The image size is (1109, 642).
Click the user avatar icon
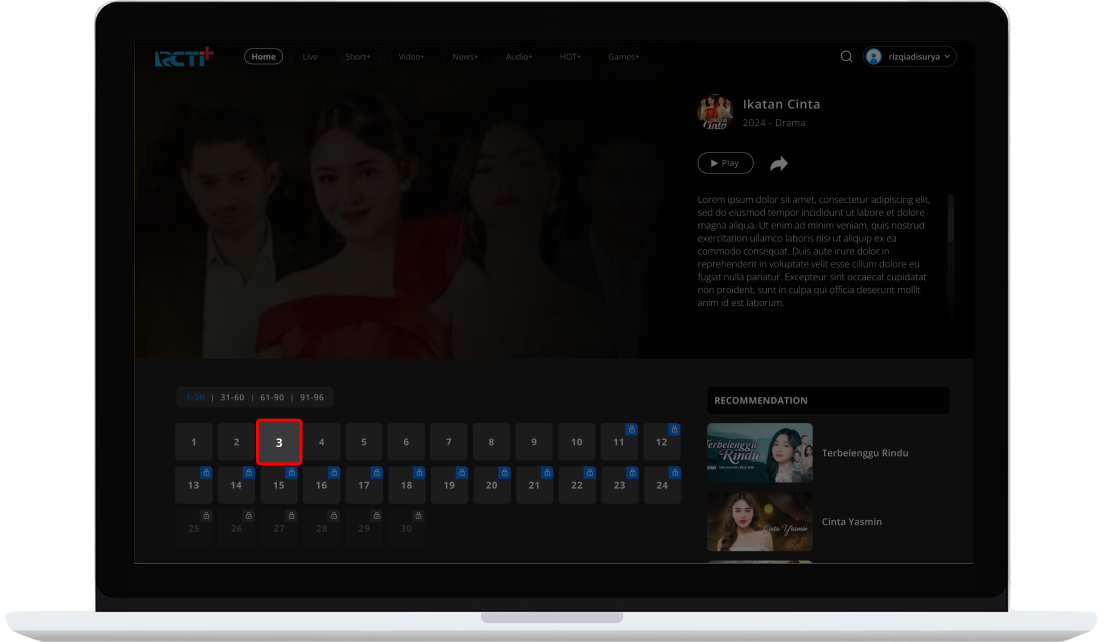[x=874, y=57]
